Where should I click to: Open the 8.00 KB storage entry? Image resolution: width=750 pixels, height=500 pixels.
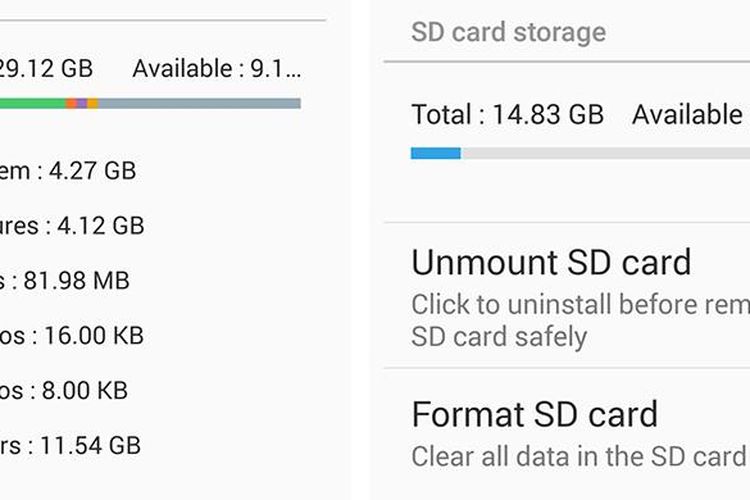coord(64,390)
